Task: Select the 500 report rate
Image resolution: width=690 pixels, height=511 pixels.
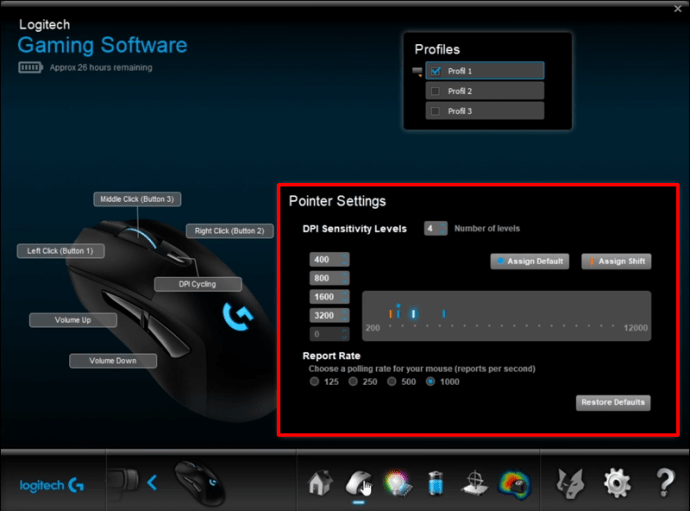Action: click(x=392, y=381)
